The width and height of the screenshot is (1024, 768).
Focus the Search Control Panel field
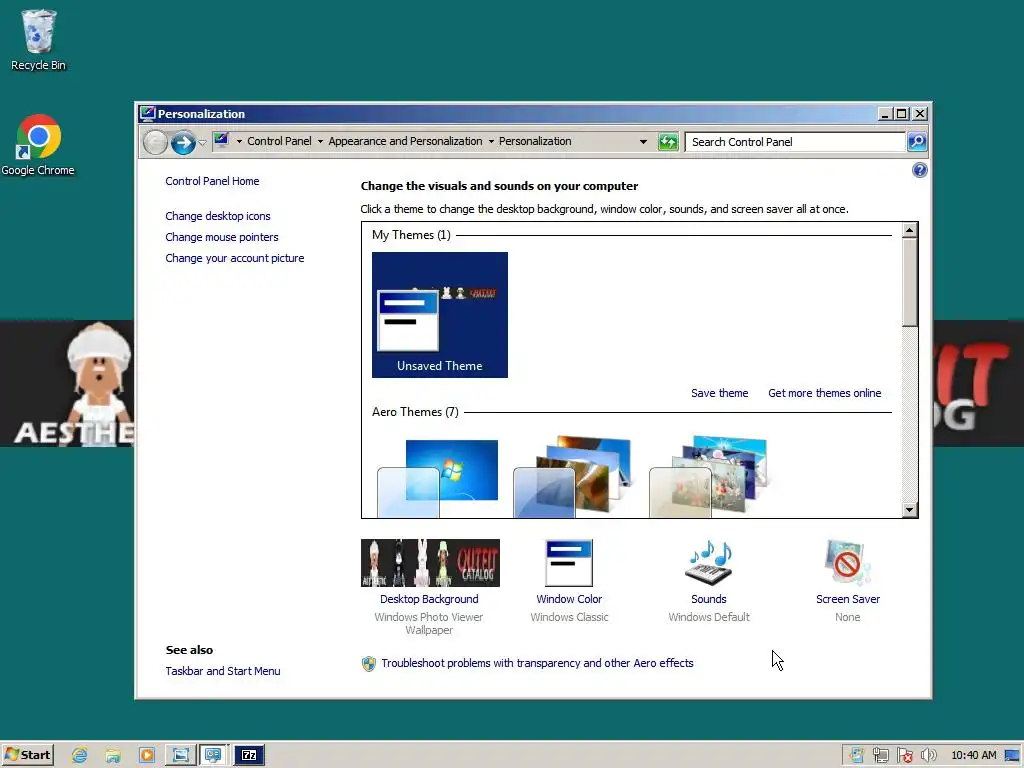coord(795,142)
